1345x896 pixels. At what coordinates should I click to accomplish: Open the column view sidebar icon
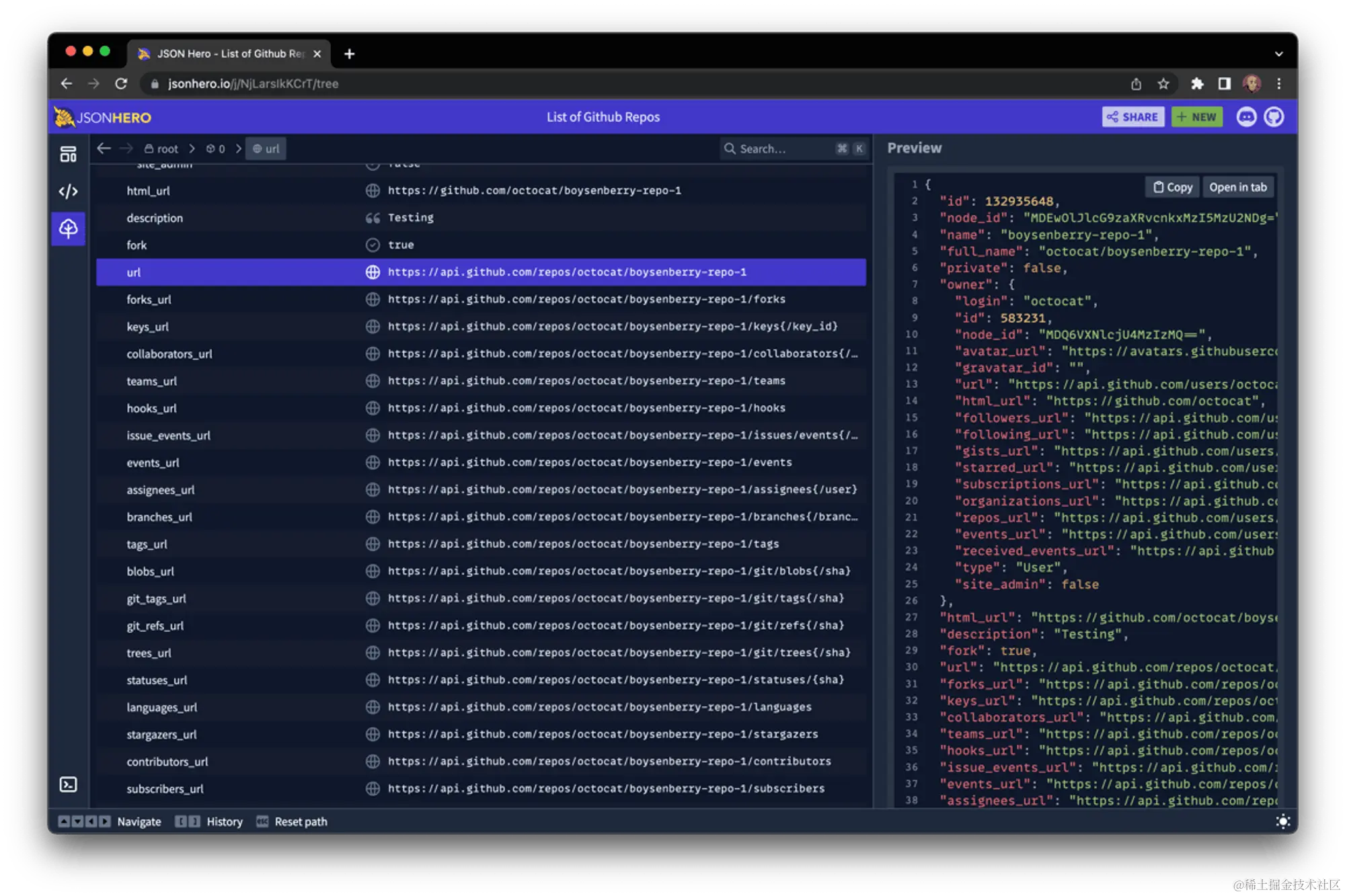point(68,155)
